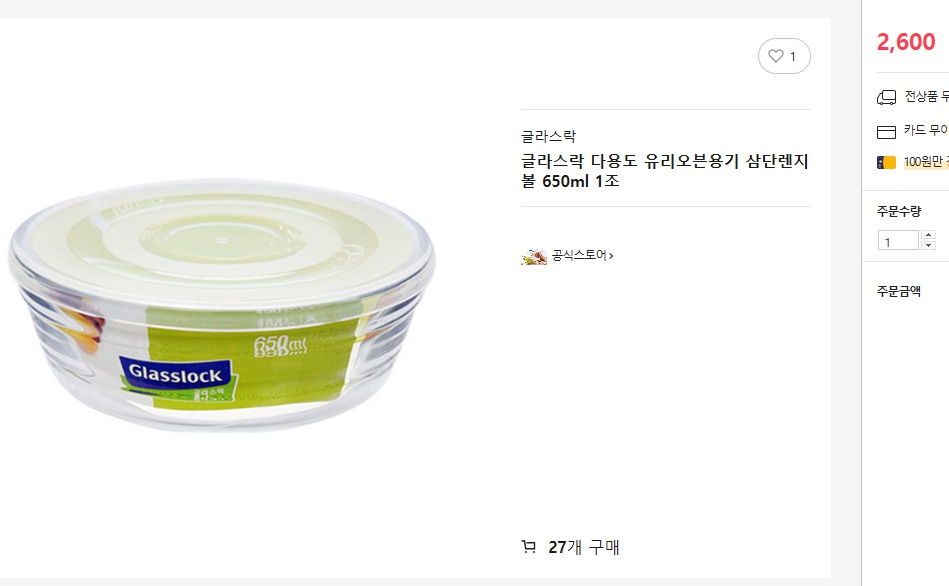949x586 pixels.
Task: Click the official store logo thumbnail
Action: [x=534, y=257]
